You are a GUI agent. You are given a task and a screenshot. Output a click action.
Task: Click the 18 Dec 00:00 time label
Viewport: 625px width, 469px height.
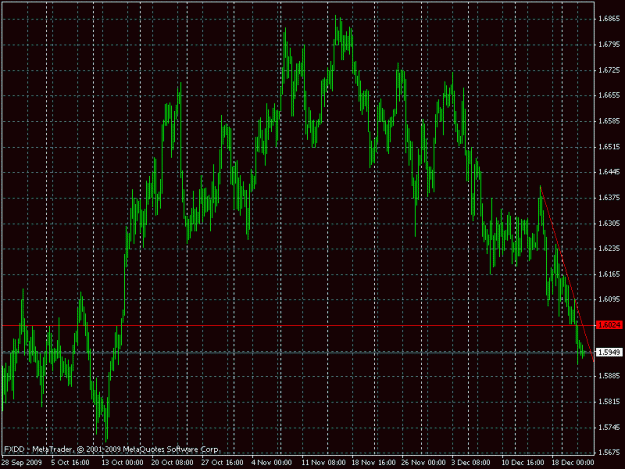pos(573,463)
